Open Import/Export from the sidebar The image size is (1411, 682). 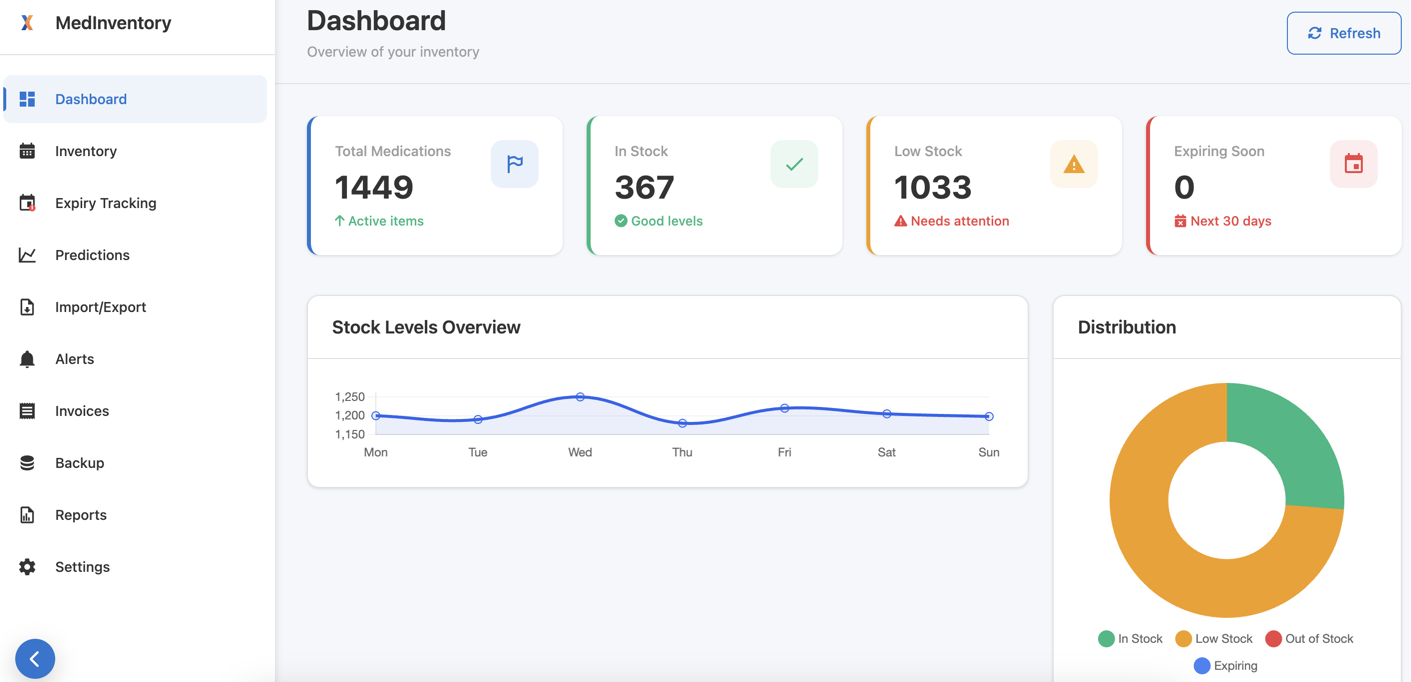coord(100,307)
